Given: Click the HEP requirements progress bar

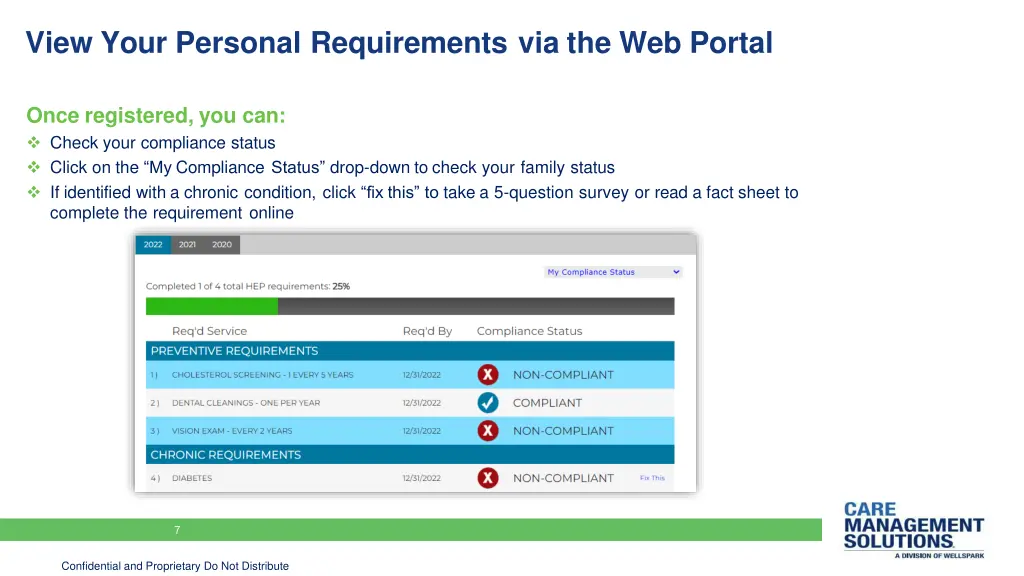Looking at the screenshot, I should click(410, 306).
